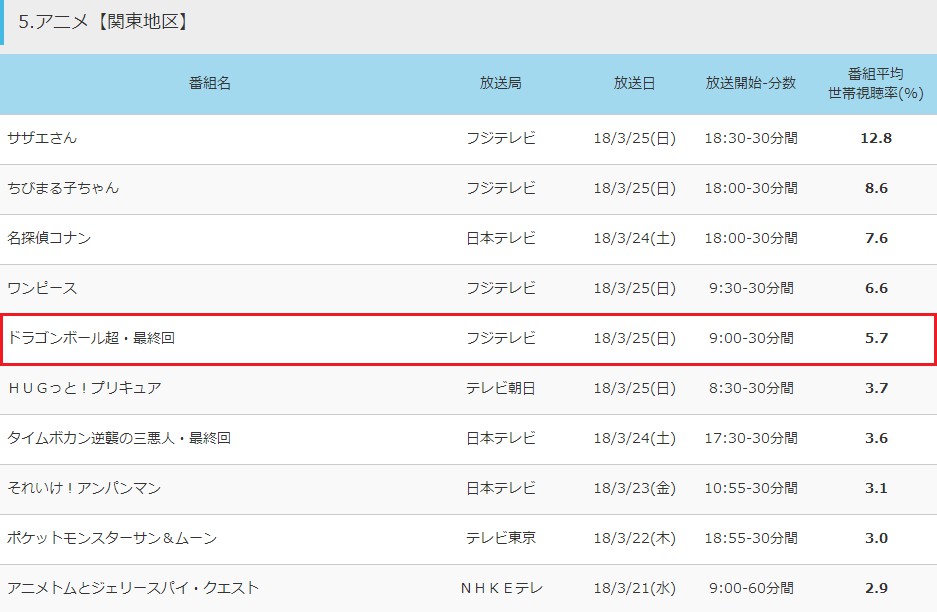Click the 番組名 column header

(210, 83)
